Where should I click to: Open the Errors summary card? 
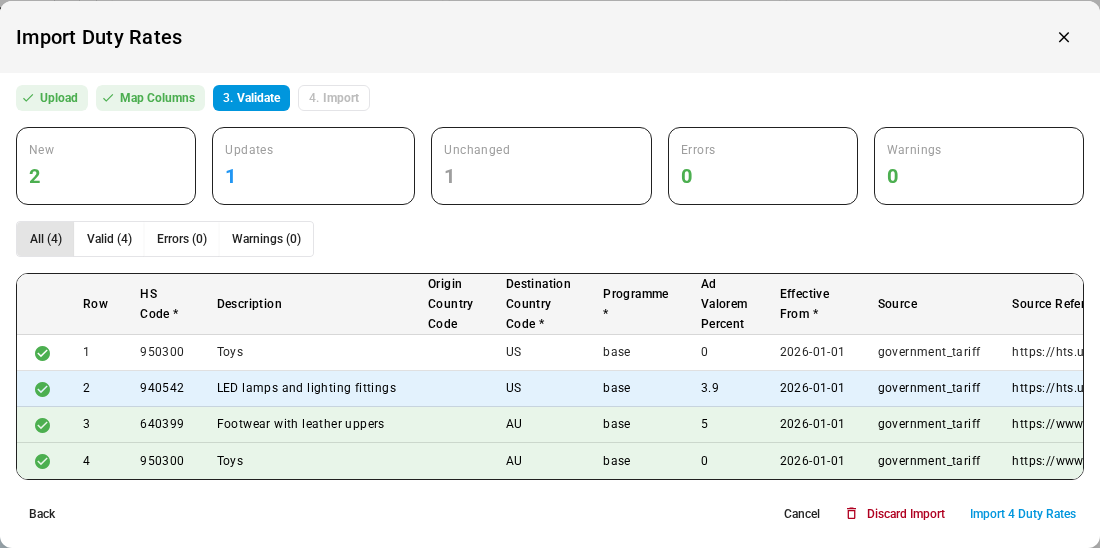(763, 166)
